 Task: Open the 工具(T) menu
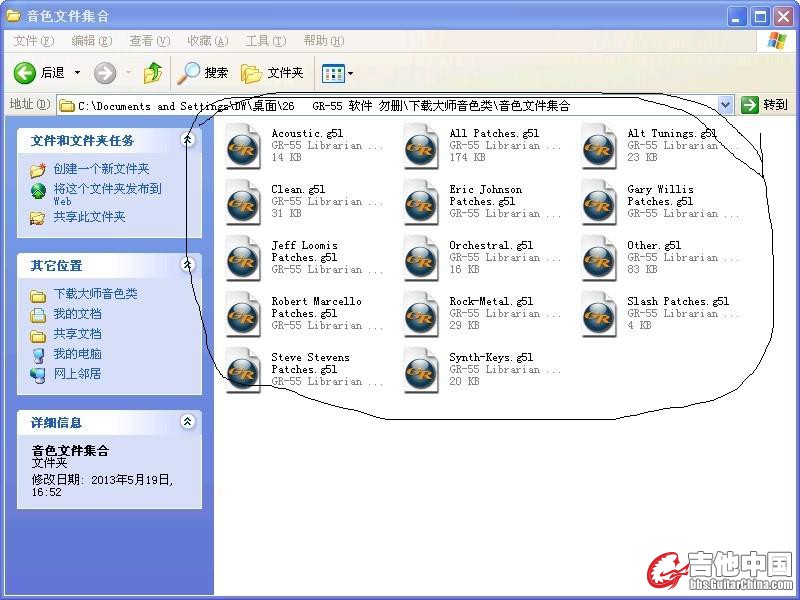[x=265, y=41]
